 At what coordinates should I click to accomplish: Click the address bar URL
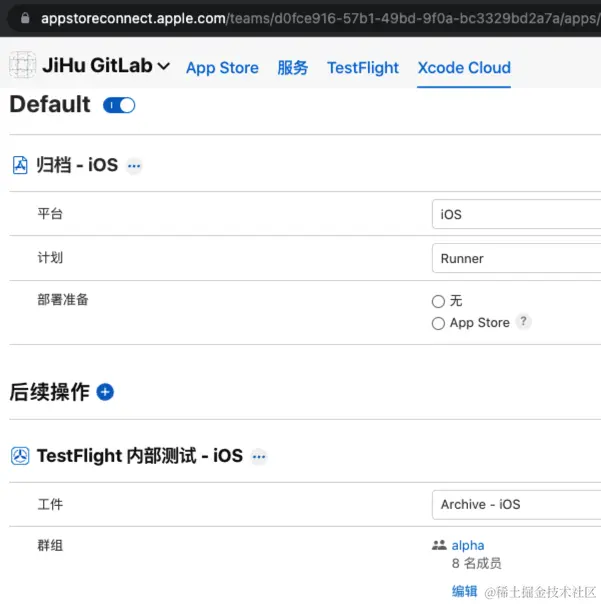pos(320,18)
